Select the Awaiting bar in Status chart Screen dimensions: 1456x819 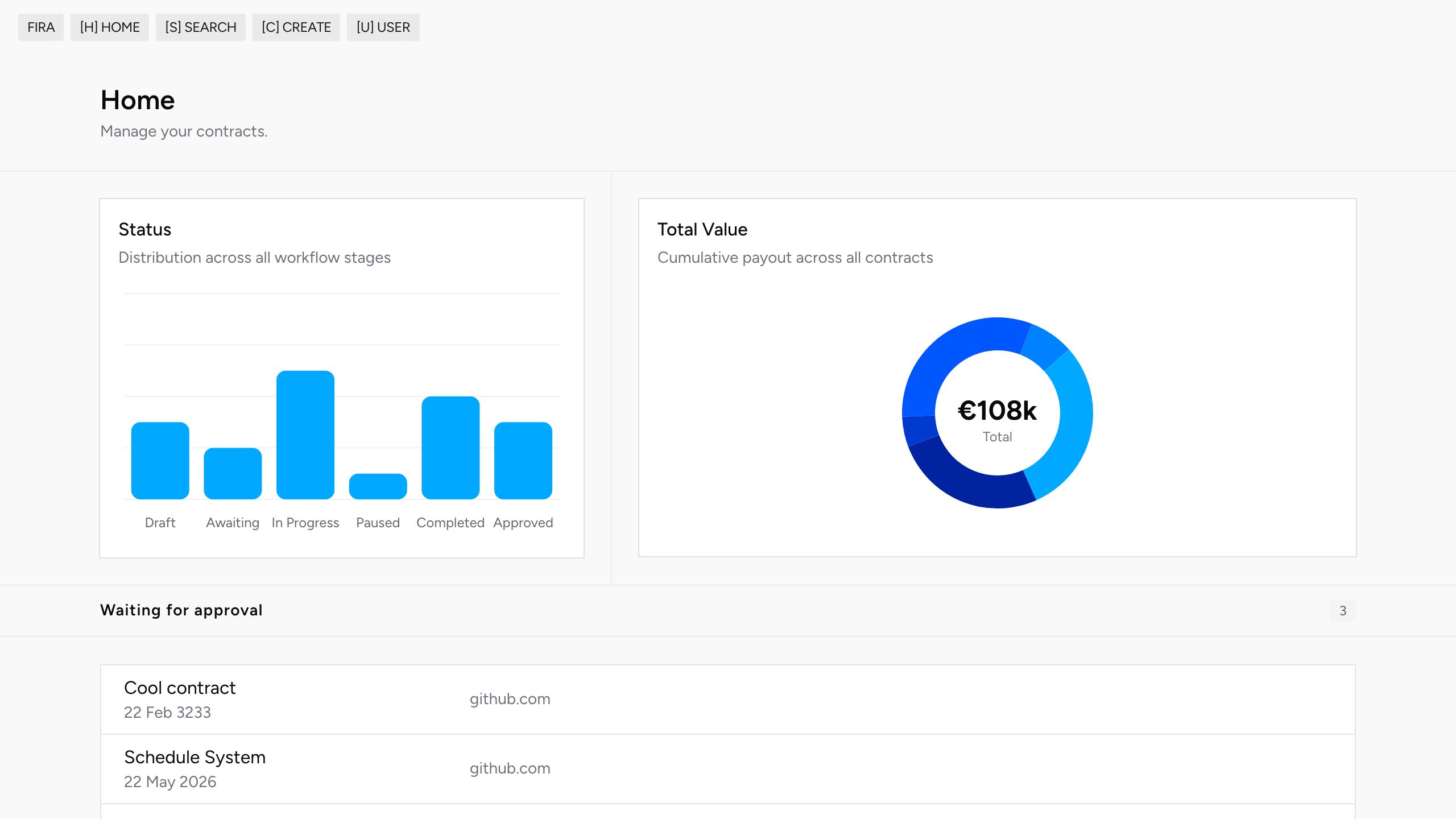click(x=233, y=474)
